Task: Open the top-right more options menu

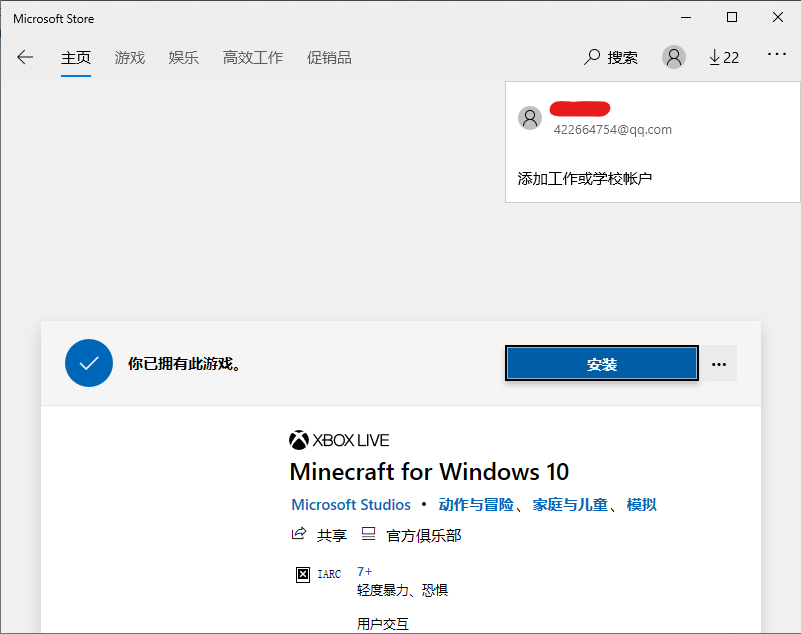Action: pos(776,54)
